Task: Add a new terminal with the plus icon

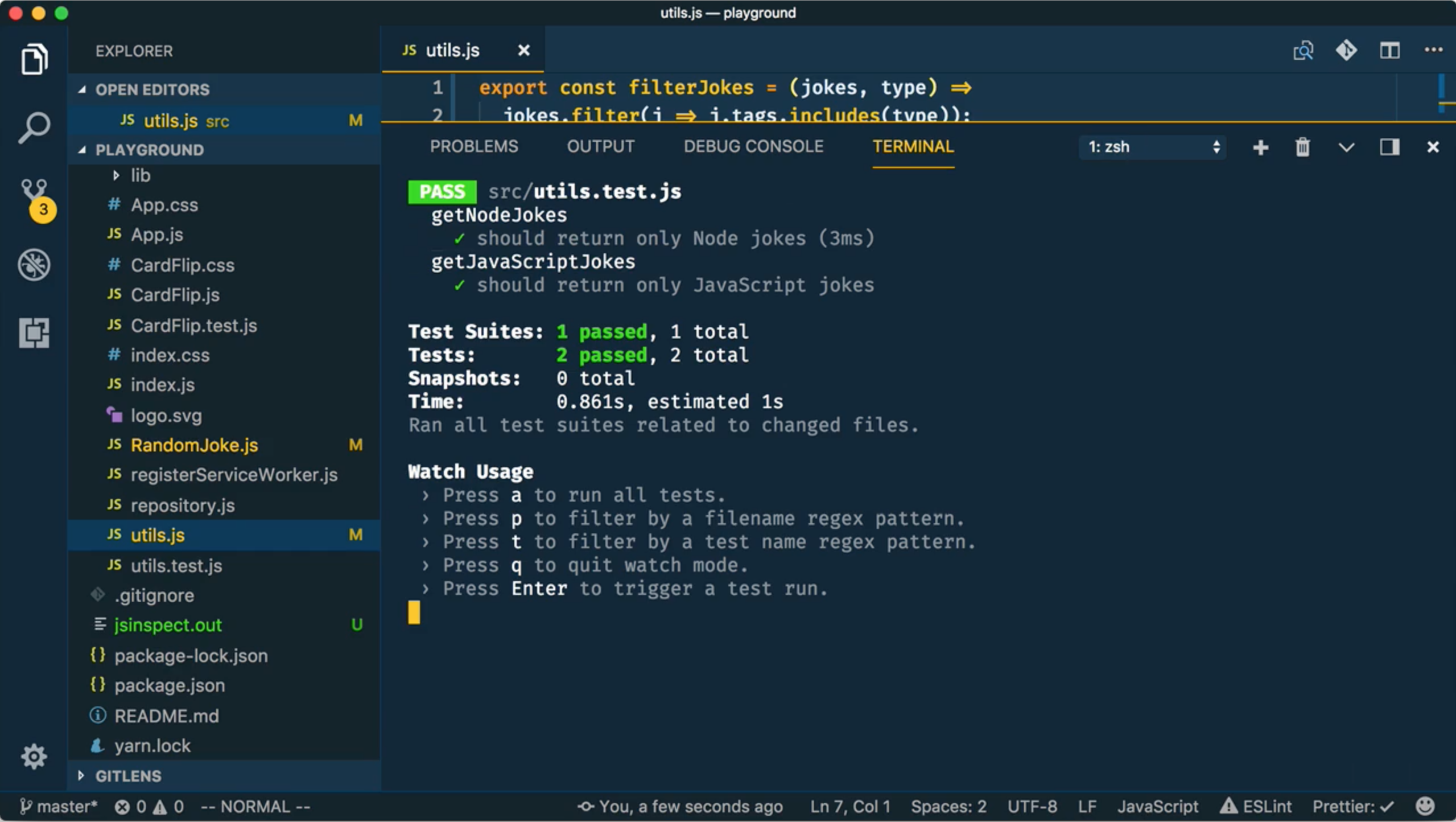Action: click(x=1260, y=147)
